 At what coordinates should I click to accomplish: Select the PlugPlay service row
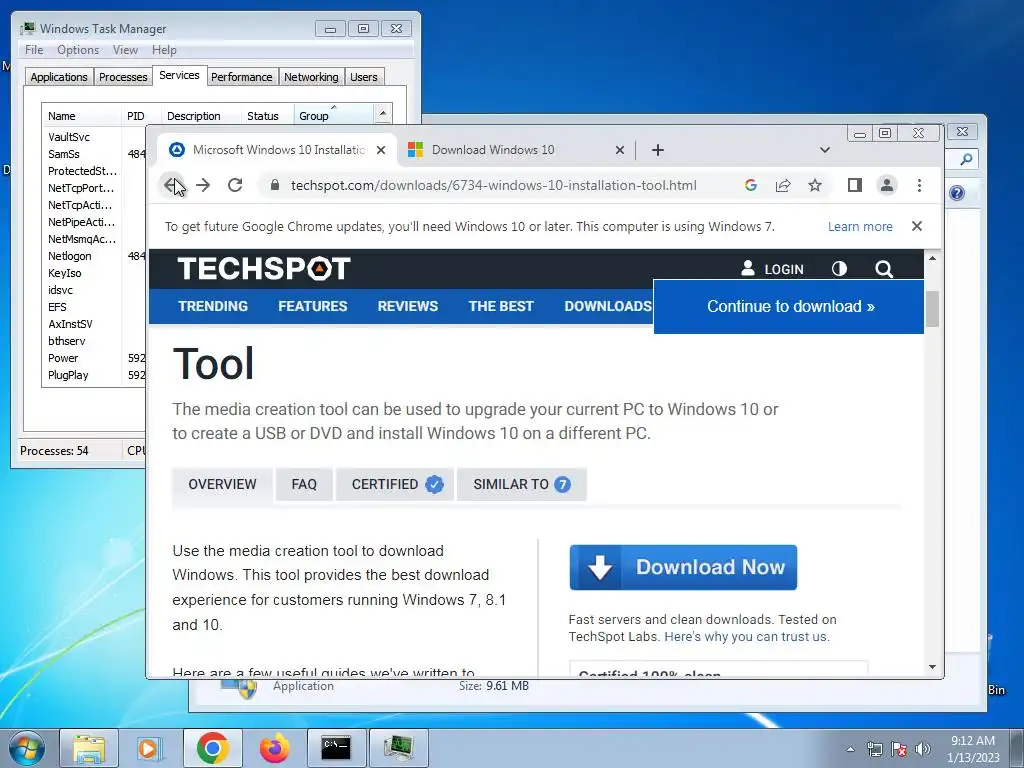[94, 375]
